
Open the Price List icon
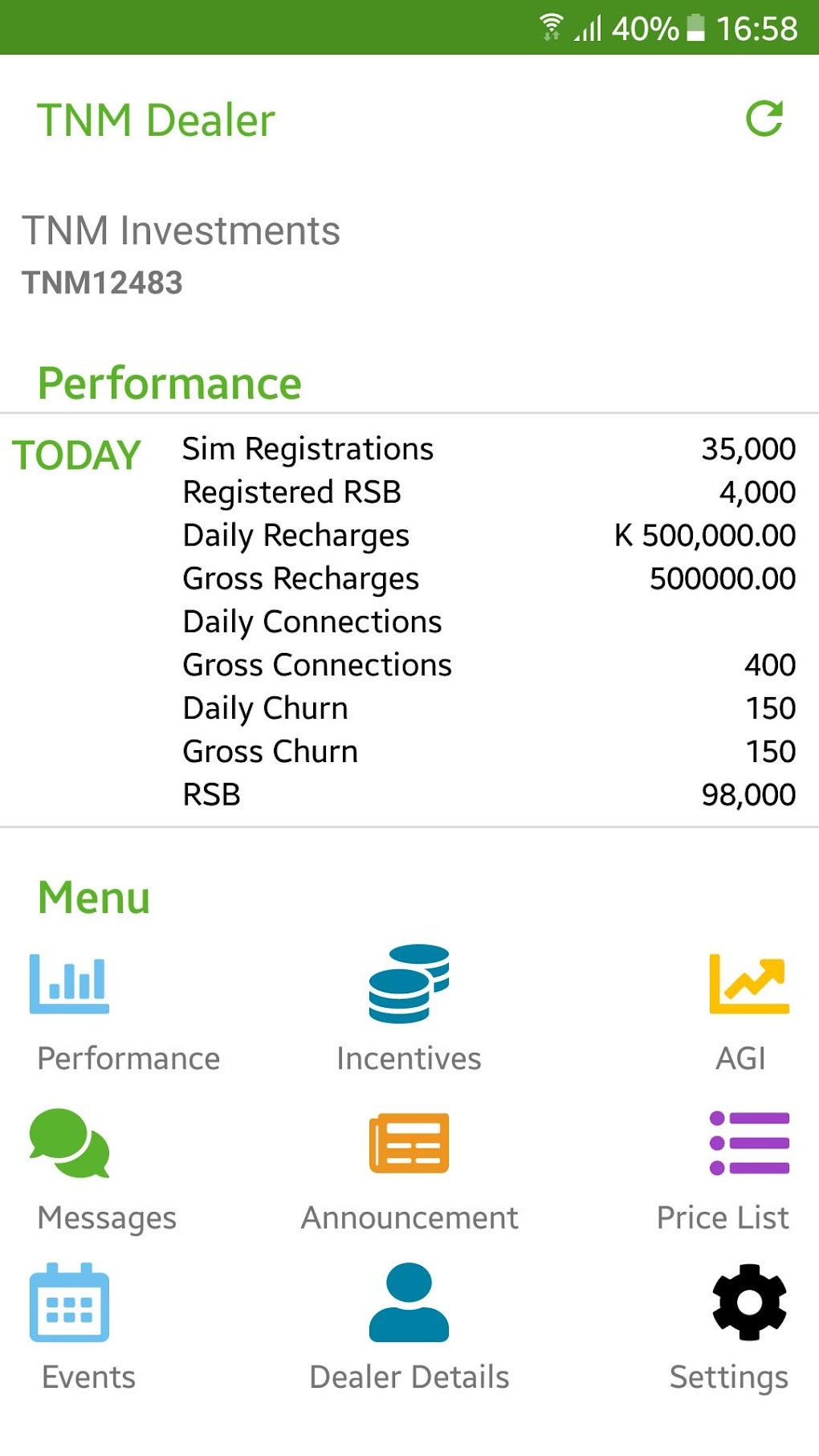tap(748, 1143)
